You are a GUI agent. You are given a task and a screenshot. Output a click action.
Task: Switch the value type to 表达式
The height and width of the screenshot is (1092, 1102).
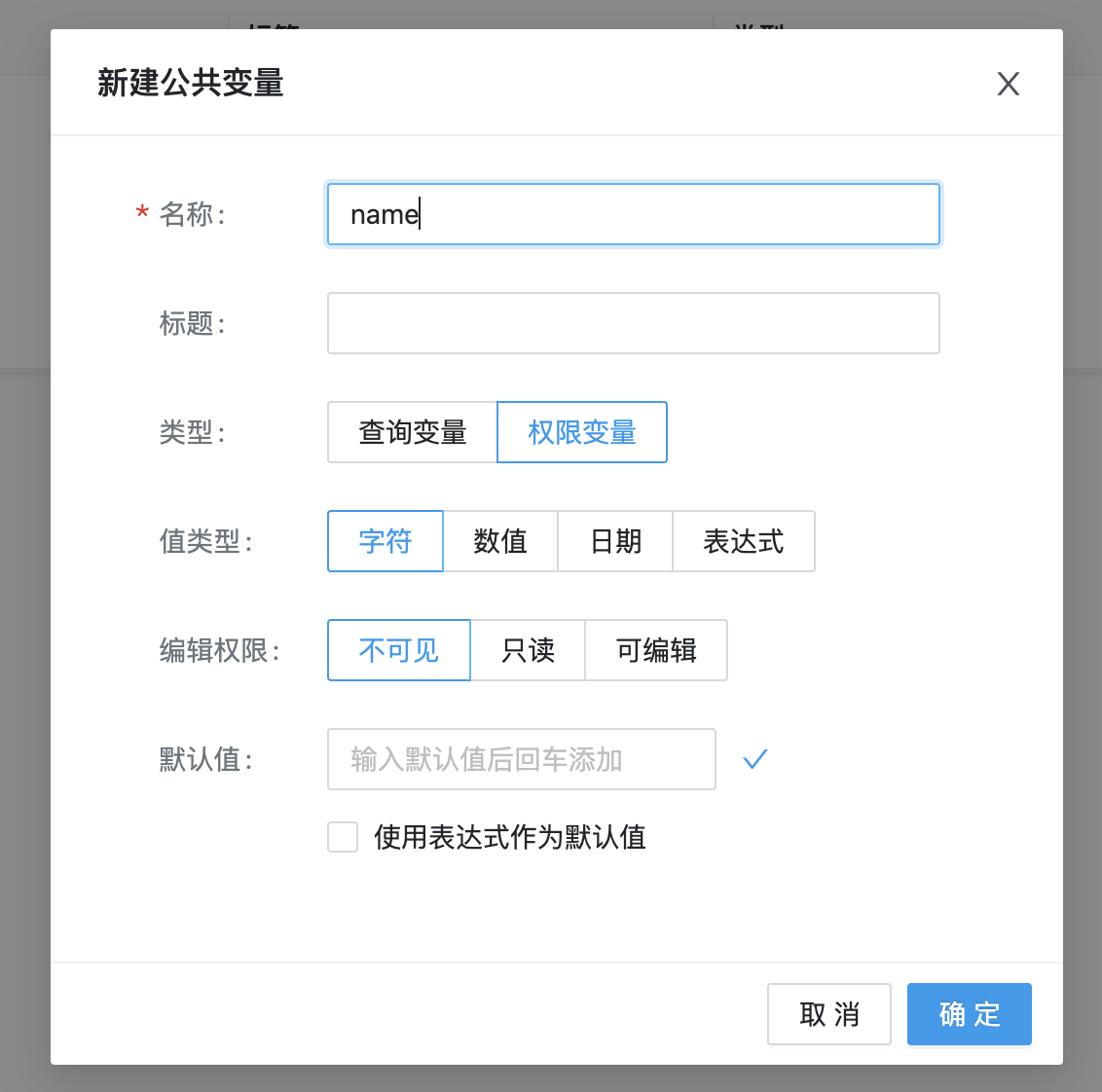point(744,541)
